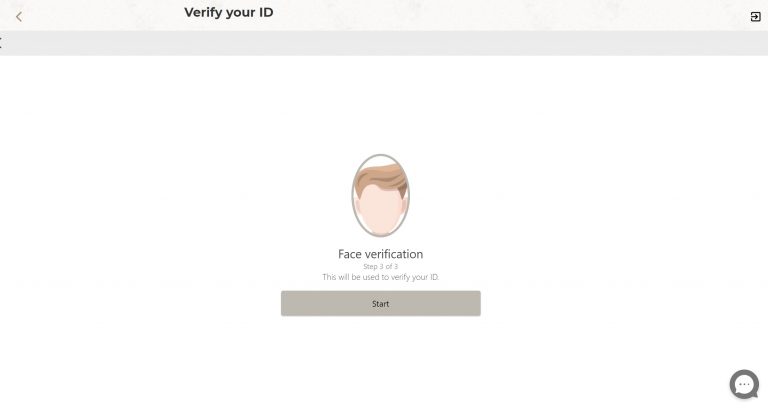Launch the chat support widget
This screenshot has height=409, width=768.
(x=744, y=385)
